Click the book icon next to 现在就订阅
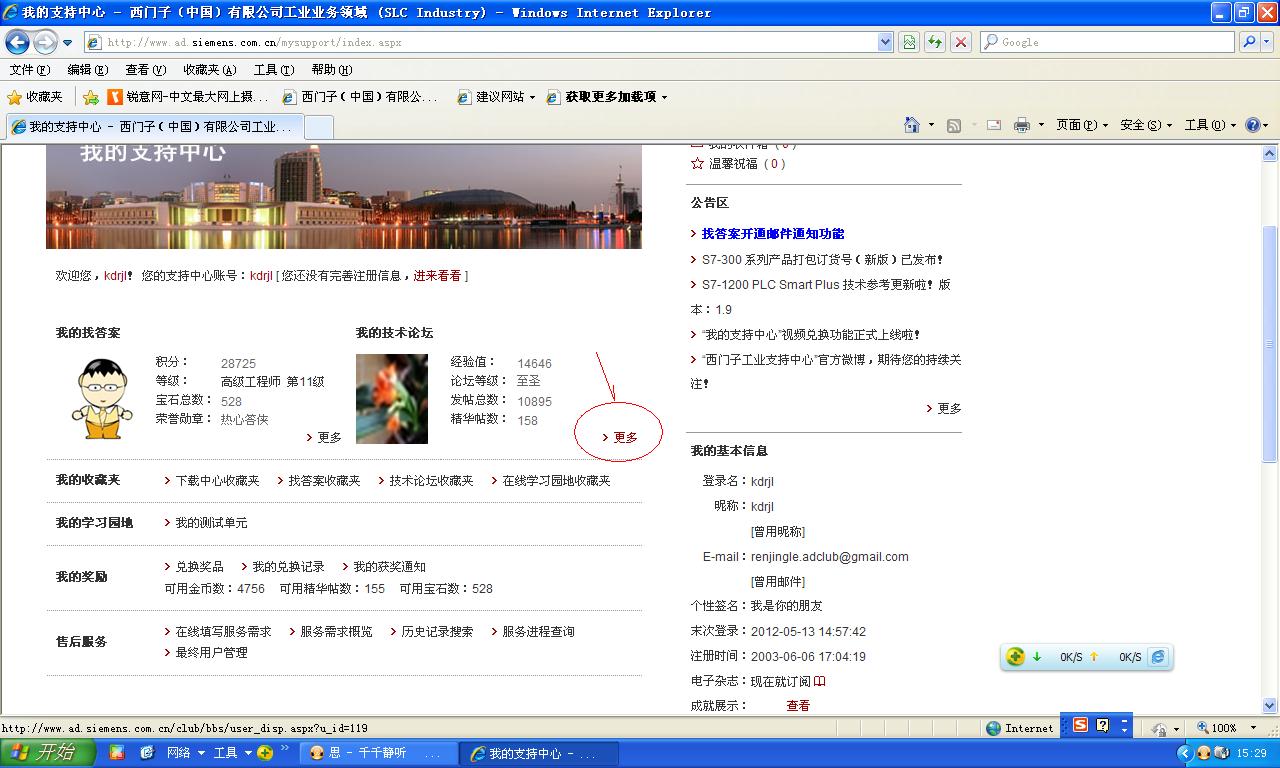 [820, 681]
